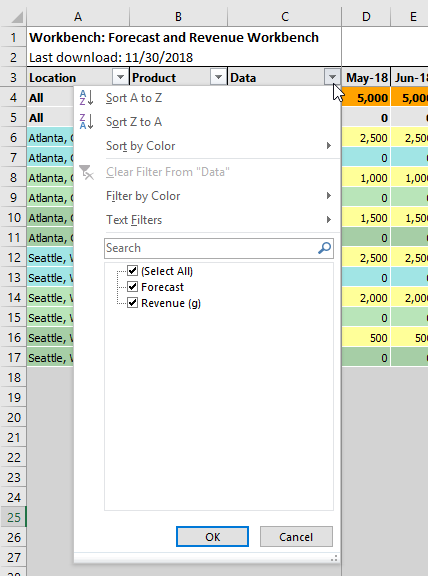Click the 500 cell in row 16 May-18
This screenshot has width=428, height=576.
[x=366, y=338]
